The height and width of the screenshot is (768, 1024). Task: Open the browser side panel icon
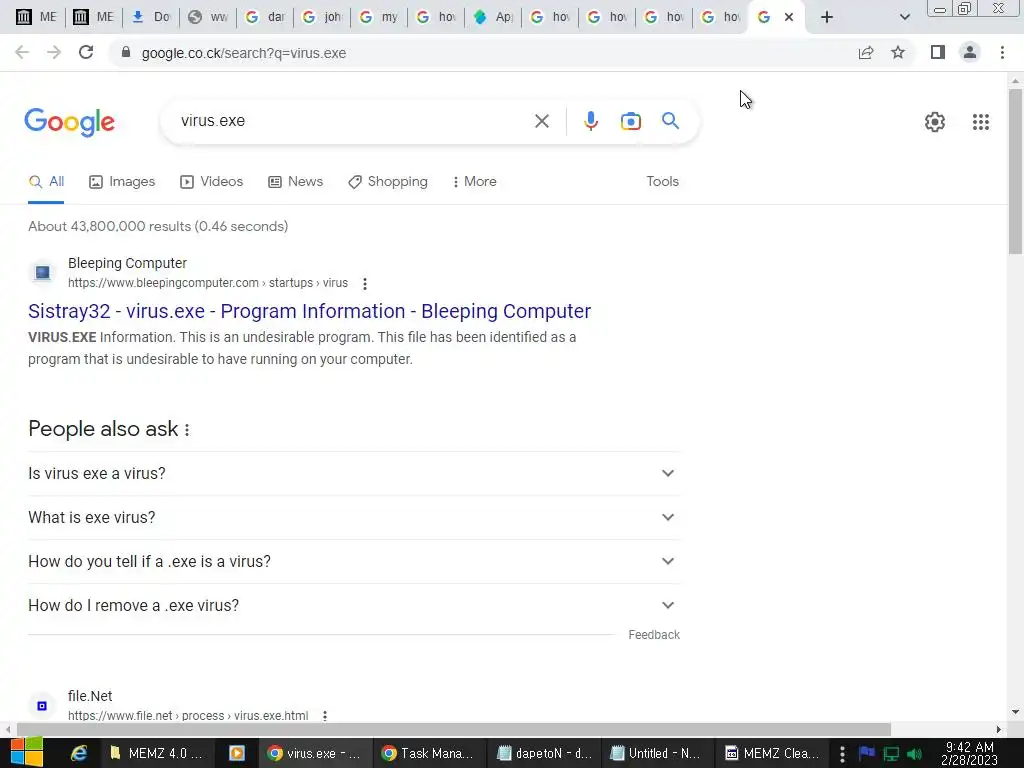938,52
